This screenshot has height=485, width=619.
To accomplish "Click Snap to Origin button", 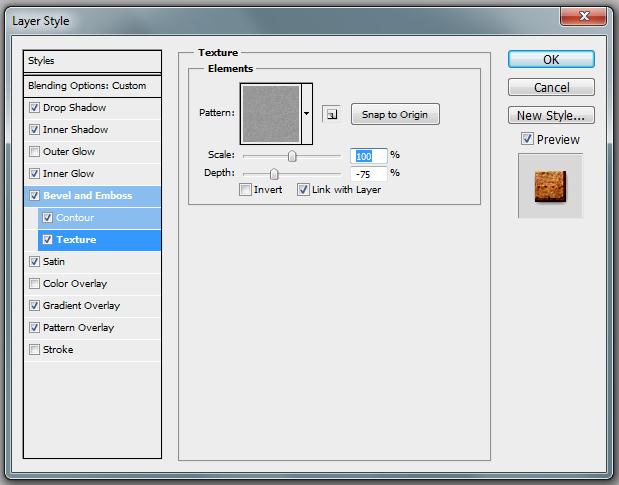I will click(x=394, y=114).
